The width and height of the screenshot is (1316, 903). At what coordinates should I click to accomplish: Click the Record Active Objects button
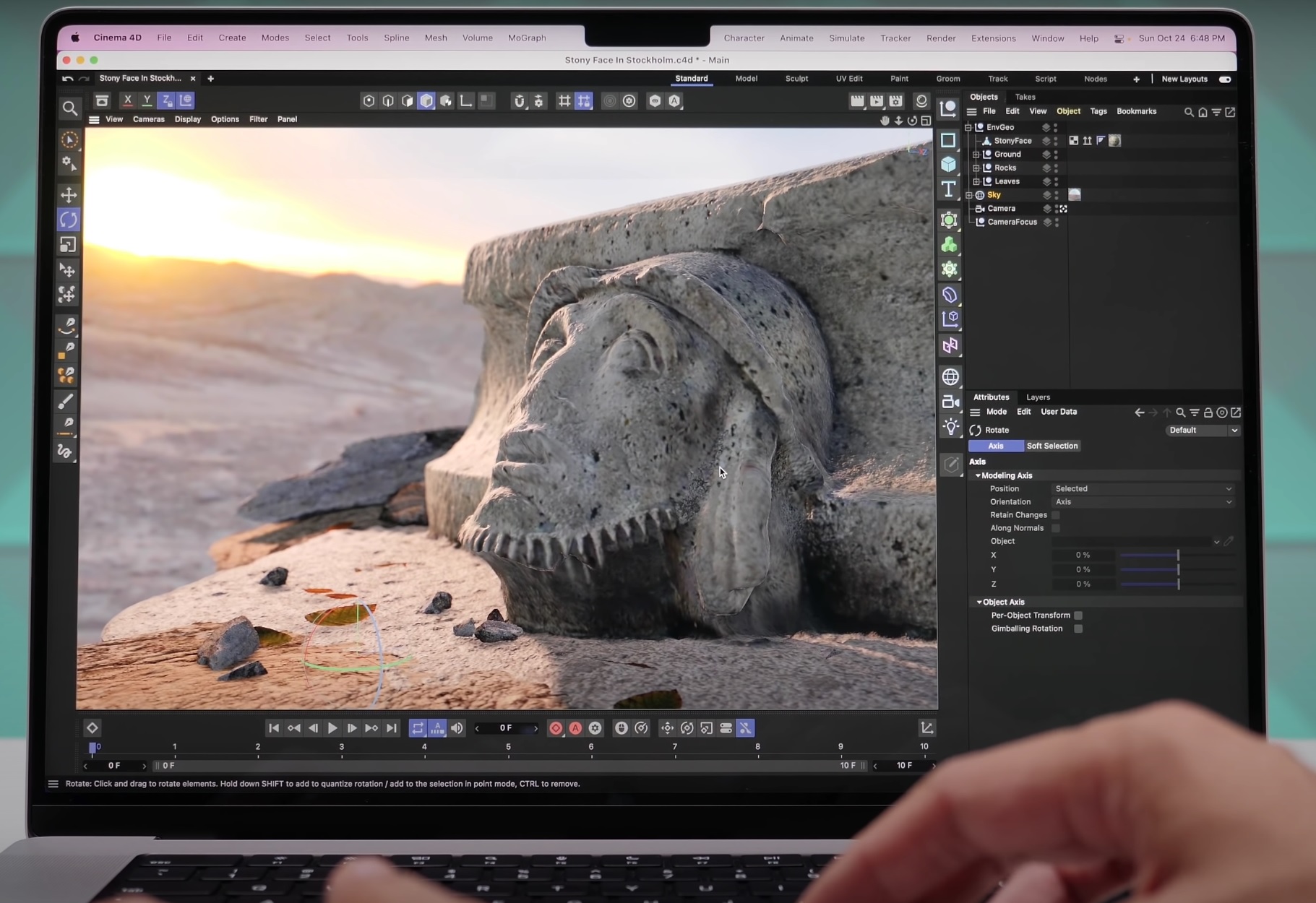coord(556,728)
